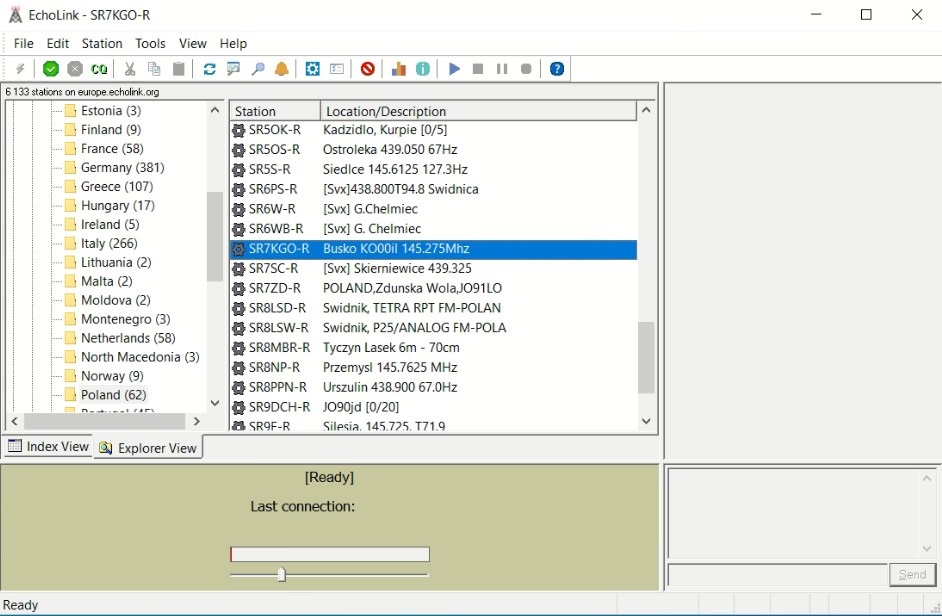Open the Tools menu
The width and height of the screenshot is (942, 616).
pos(150,43)
